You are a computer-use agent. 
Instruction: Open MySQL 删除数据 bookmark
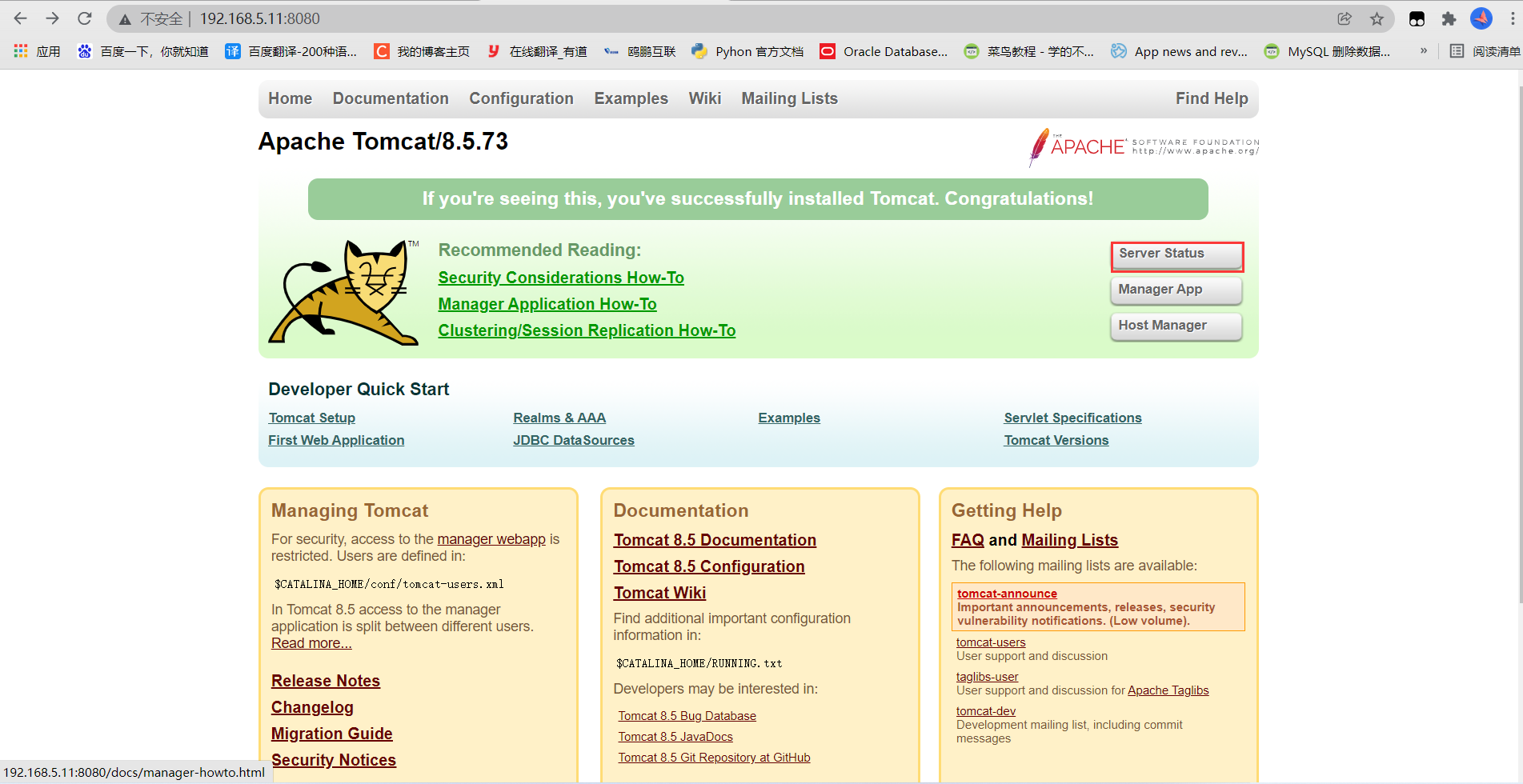[1328, 51]
